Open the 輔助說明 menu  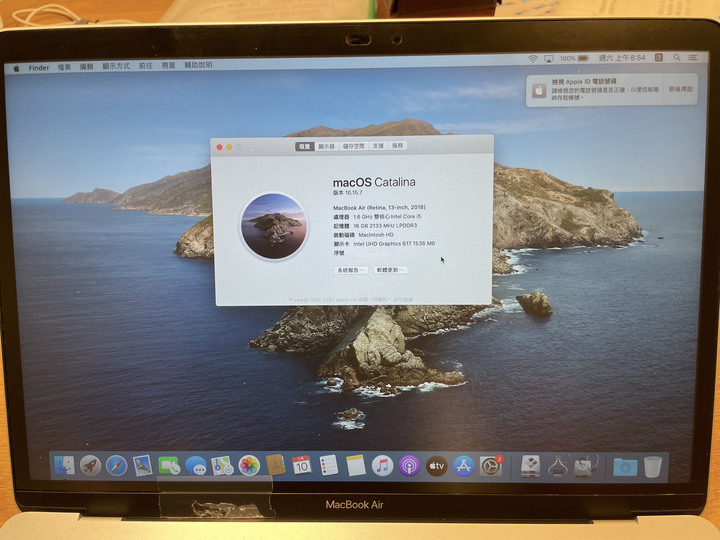[198, 65]
